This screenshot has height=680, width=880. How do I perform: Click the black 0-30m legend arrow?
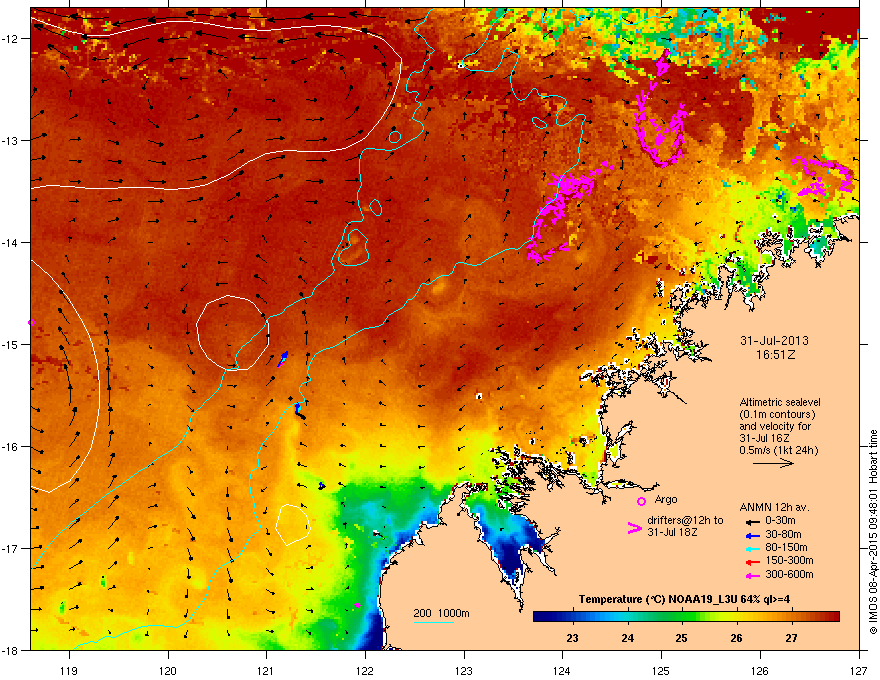(751, 521)
